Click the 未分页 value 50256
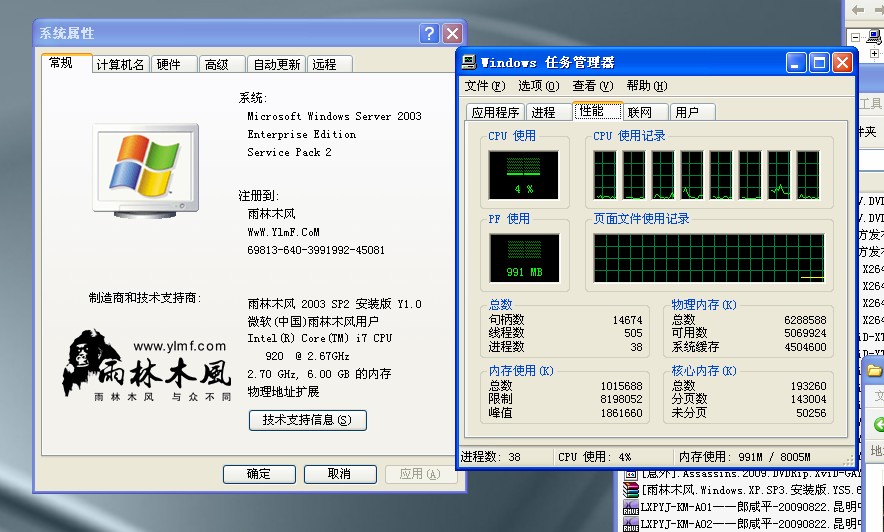The height and width of the screenshot is (532, 884). tap(811, 413)
